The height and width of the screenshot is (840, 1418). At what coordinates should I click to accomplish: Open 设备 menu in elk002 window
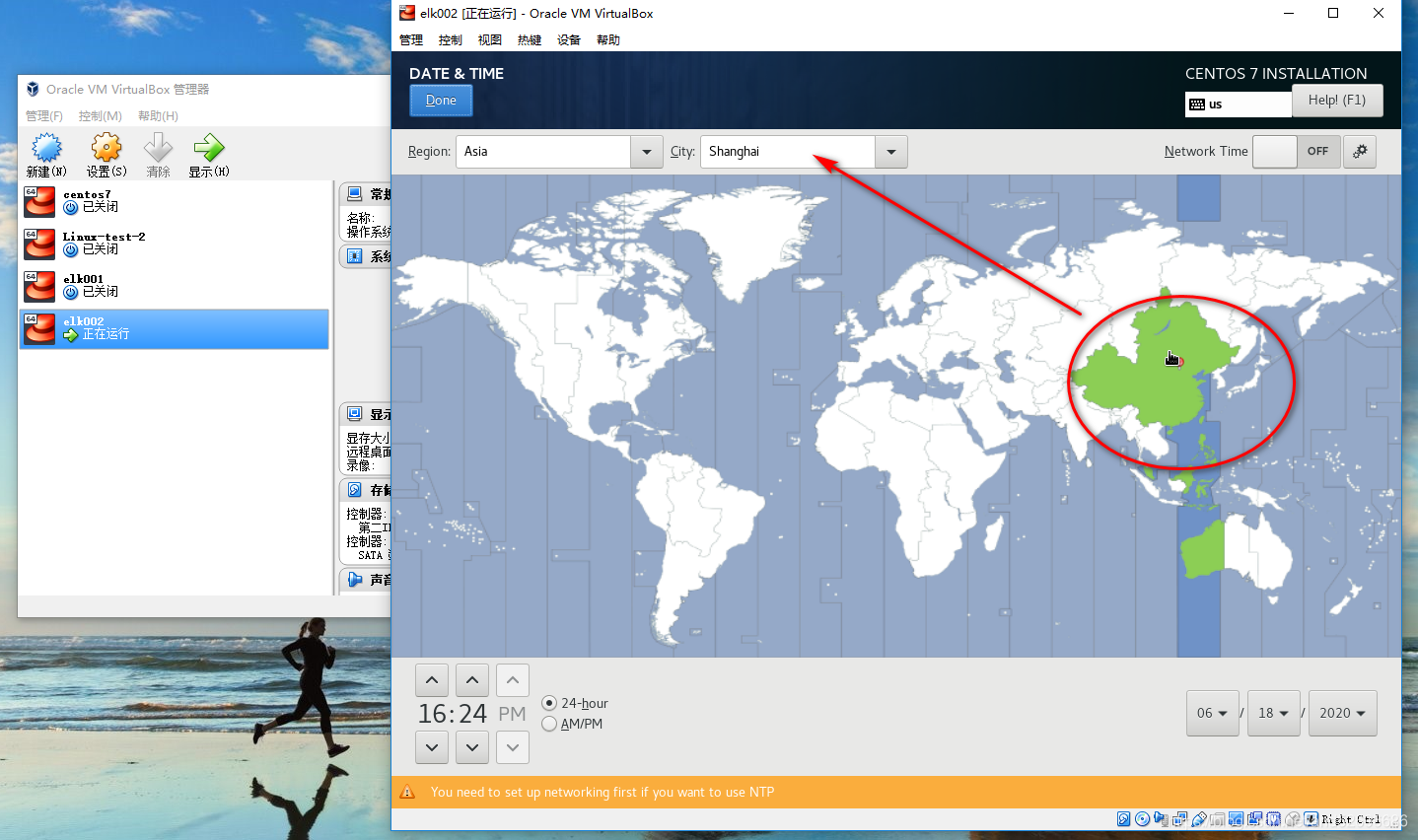(x=569, y=40)
